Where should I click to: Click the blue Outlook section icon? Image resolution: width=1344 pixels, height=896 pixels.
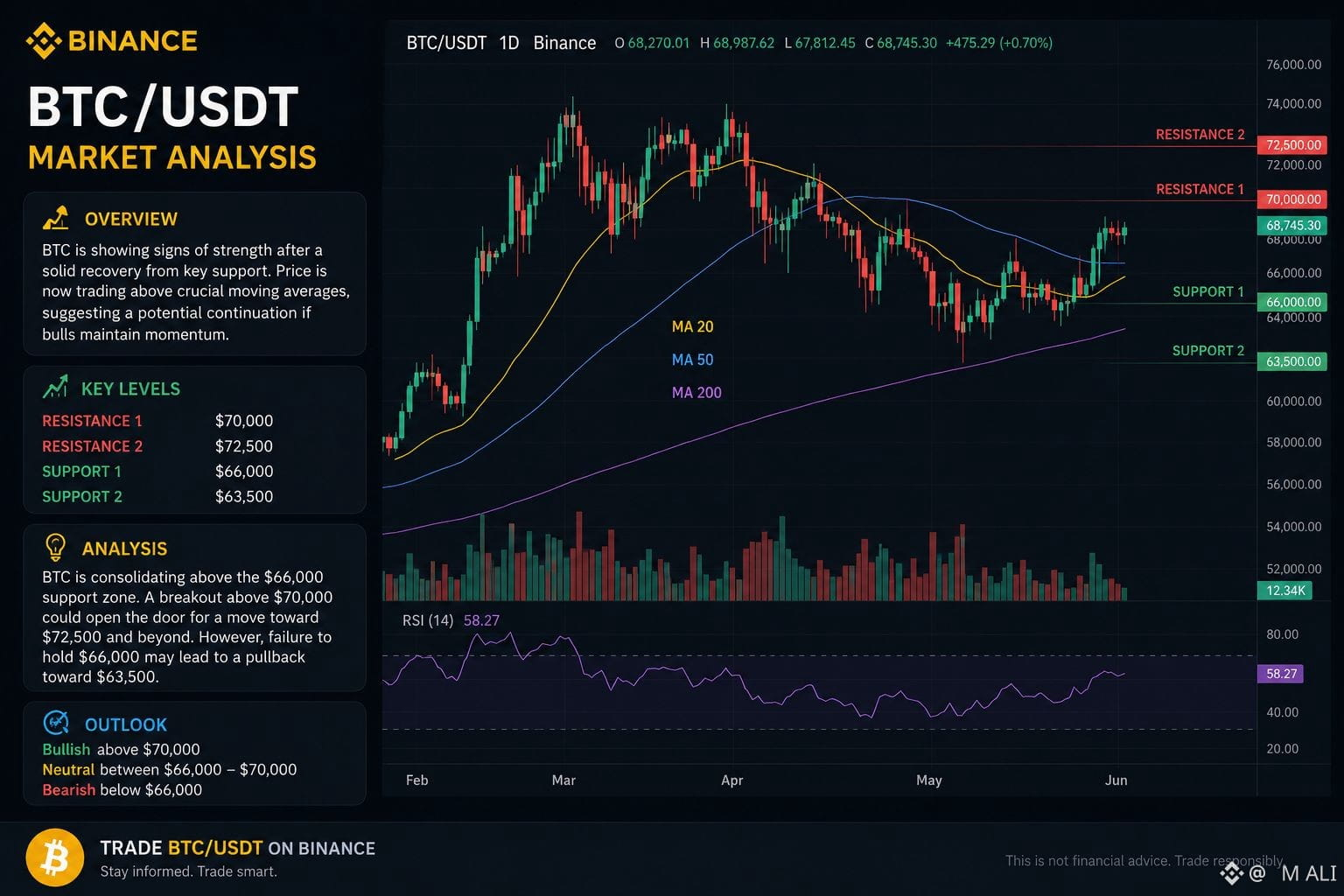tap(56, 723)
